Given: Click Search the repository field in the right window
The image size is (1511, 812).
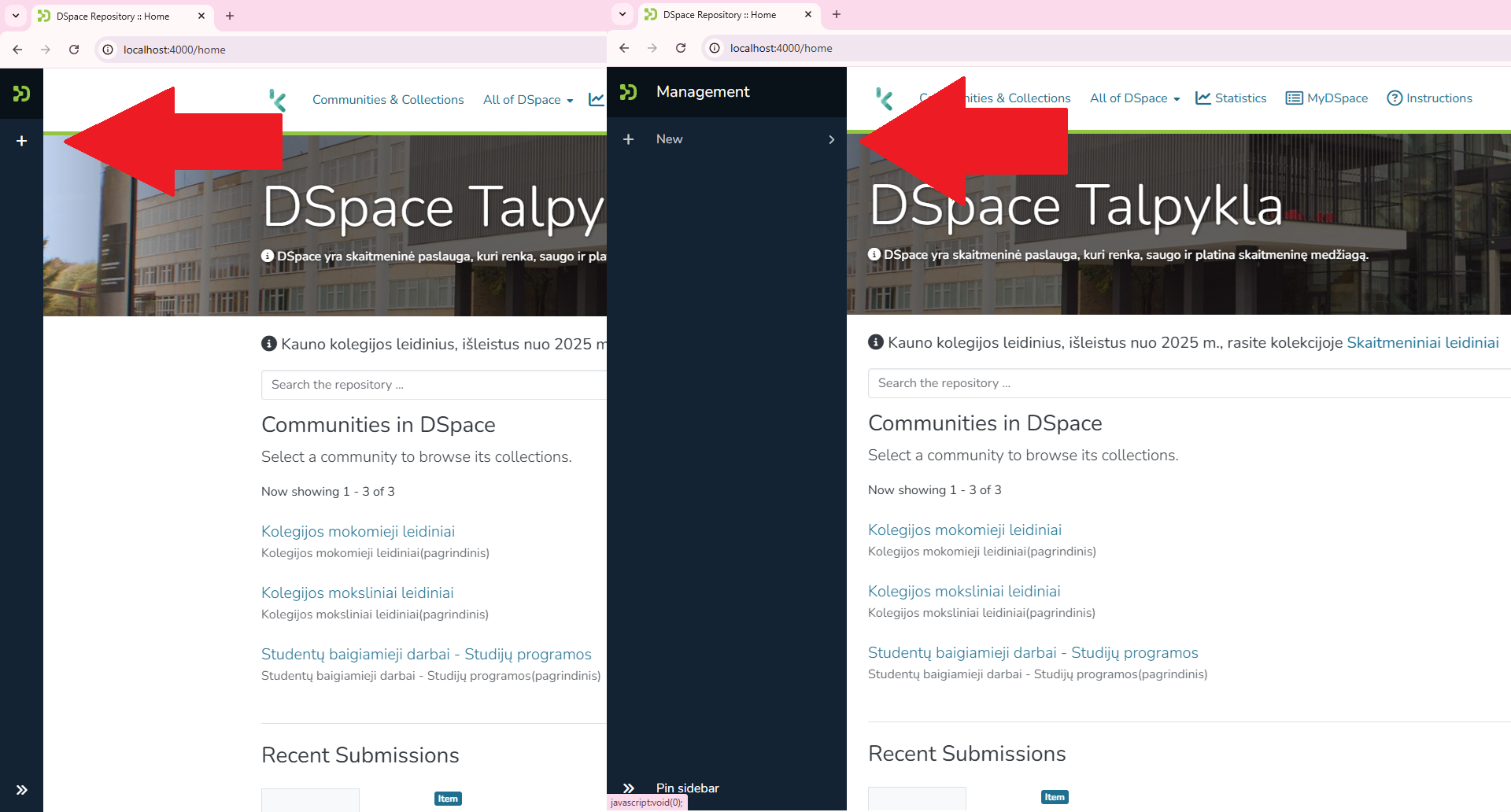Looking at the screenshot, I should pos(1189,383).
